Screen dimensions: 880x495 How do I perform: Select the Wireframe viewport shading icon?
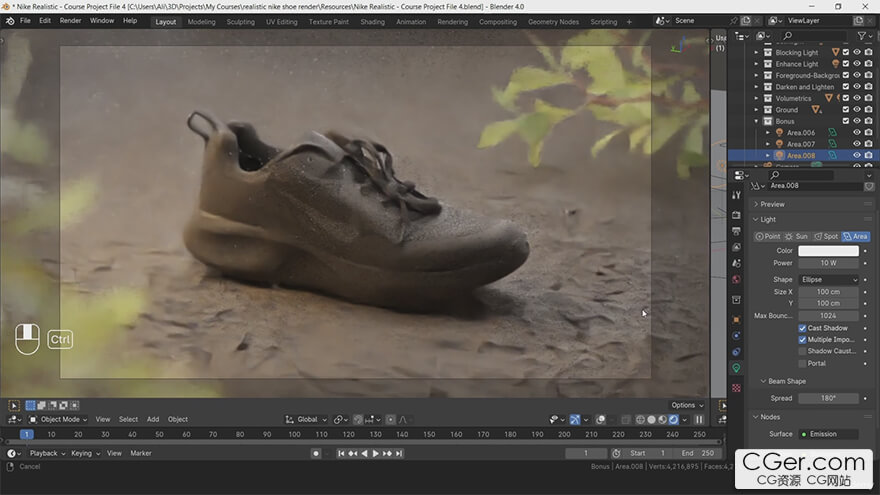[x=640, y=419]
